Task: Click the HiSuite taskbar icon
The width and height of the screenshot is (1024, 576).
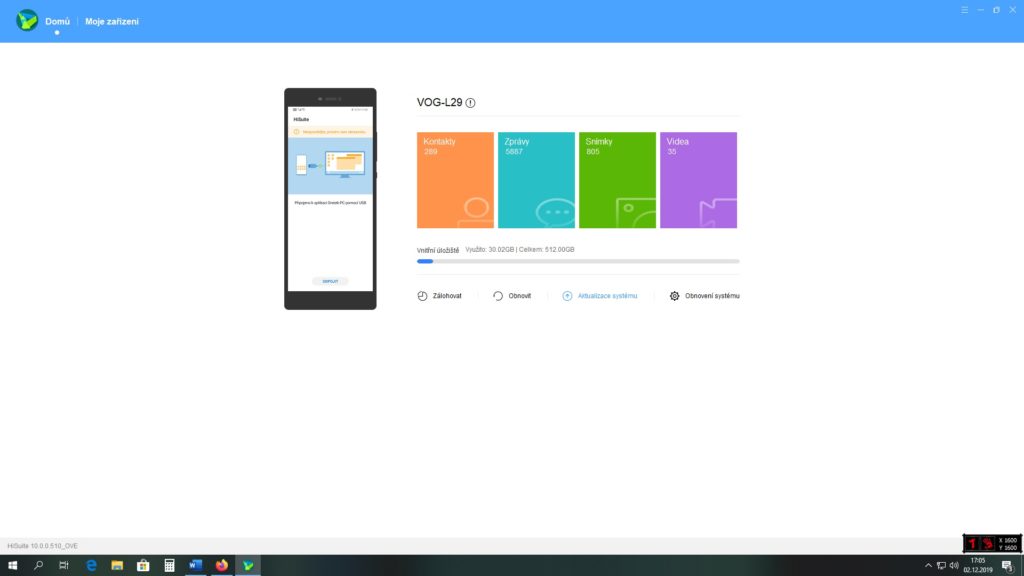Action: tap(248, 566)
